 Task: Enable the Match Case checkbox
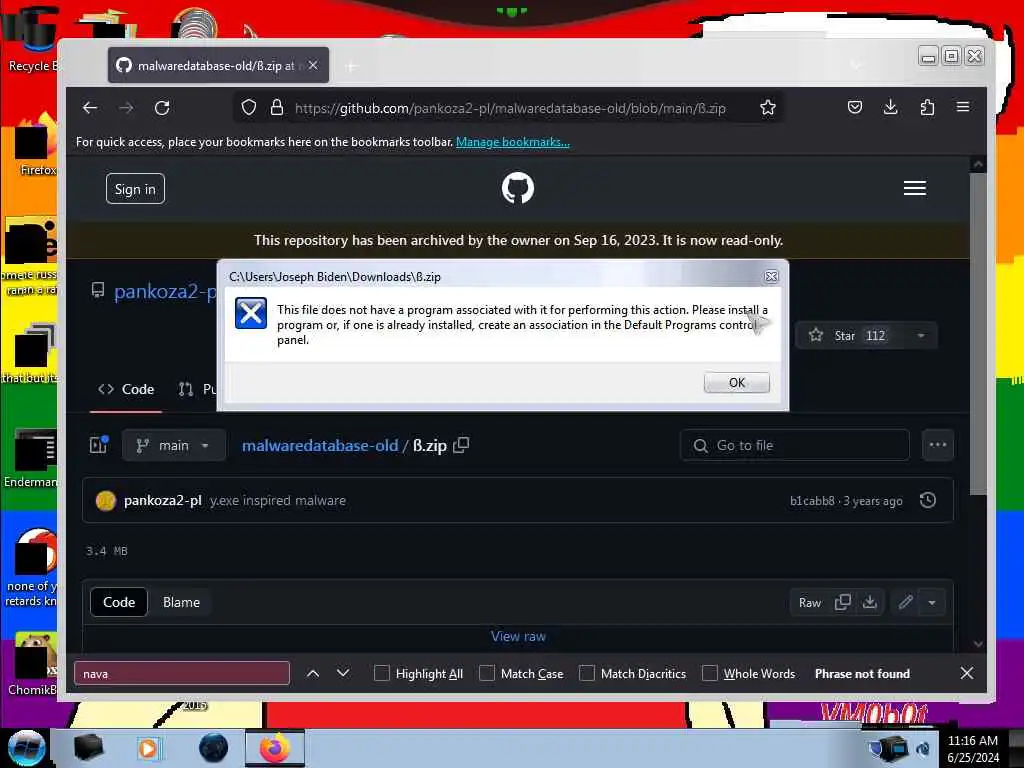[x=487, y=673]
